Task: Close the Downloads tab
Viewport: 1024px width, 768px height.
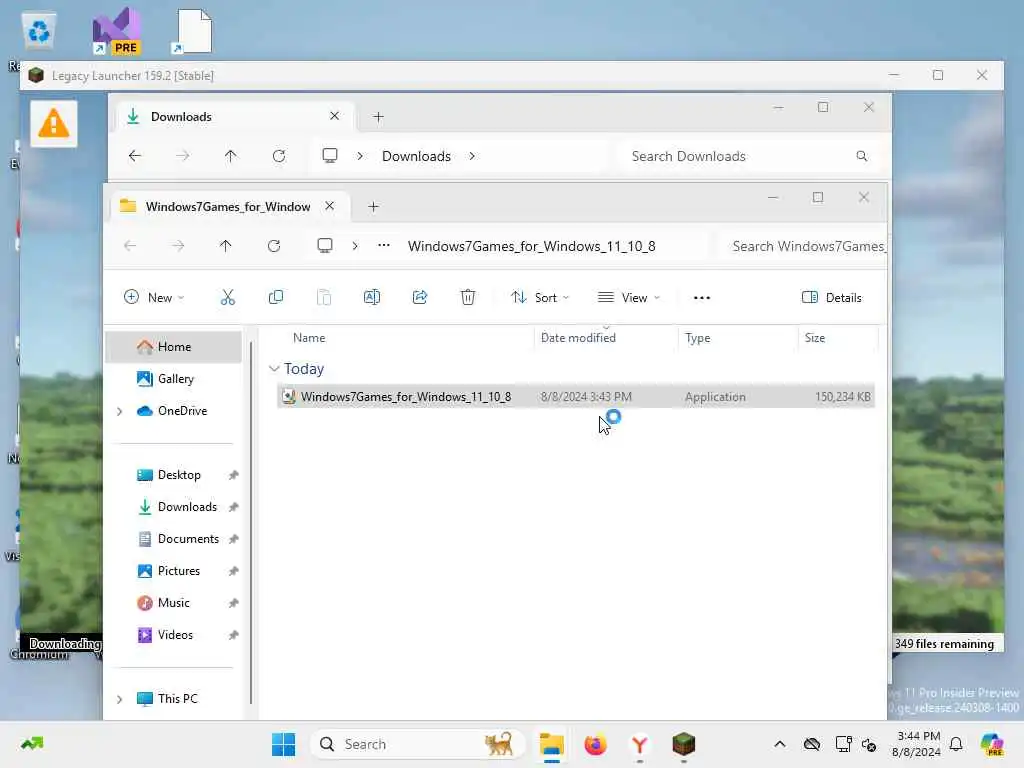Action: tap(334, 116)
